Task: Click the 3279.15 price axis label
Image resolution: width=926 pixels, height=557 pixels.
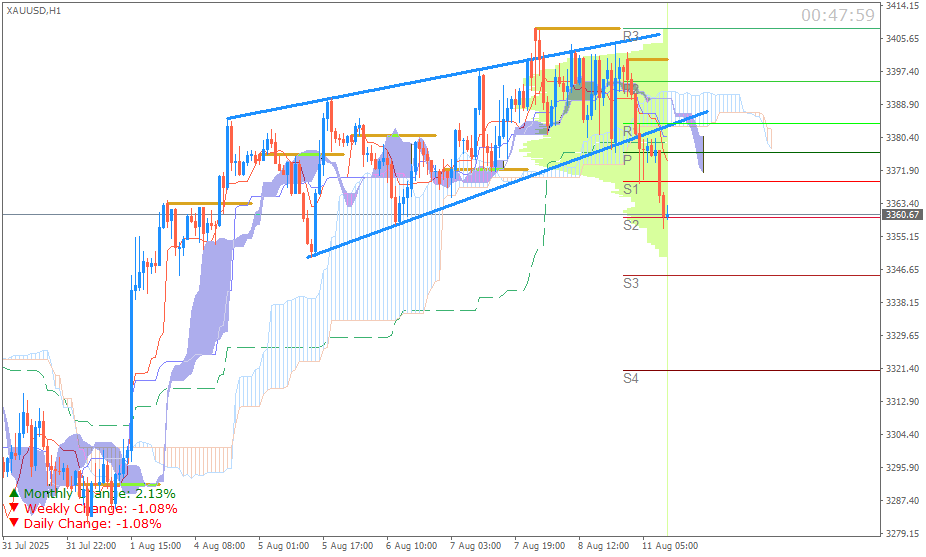Action: pyautogui.click(x=902, y=533)
